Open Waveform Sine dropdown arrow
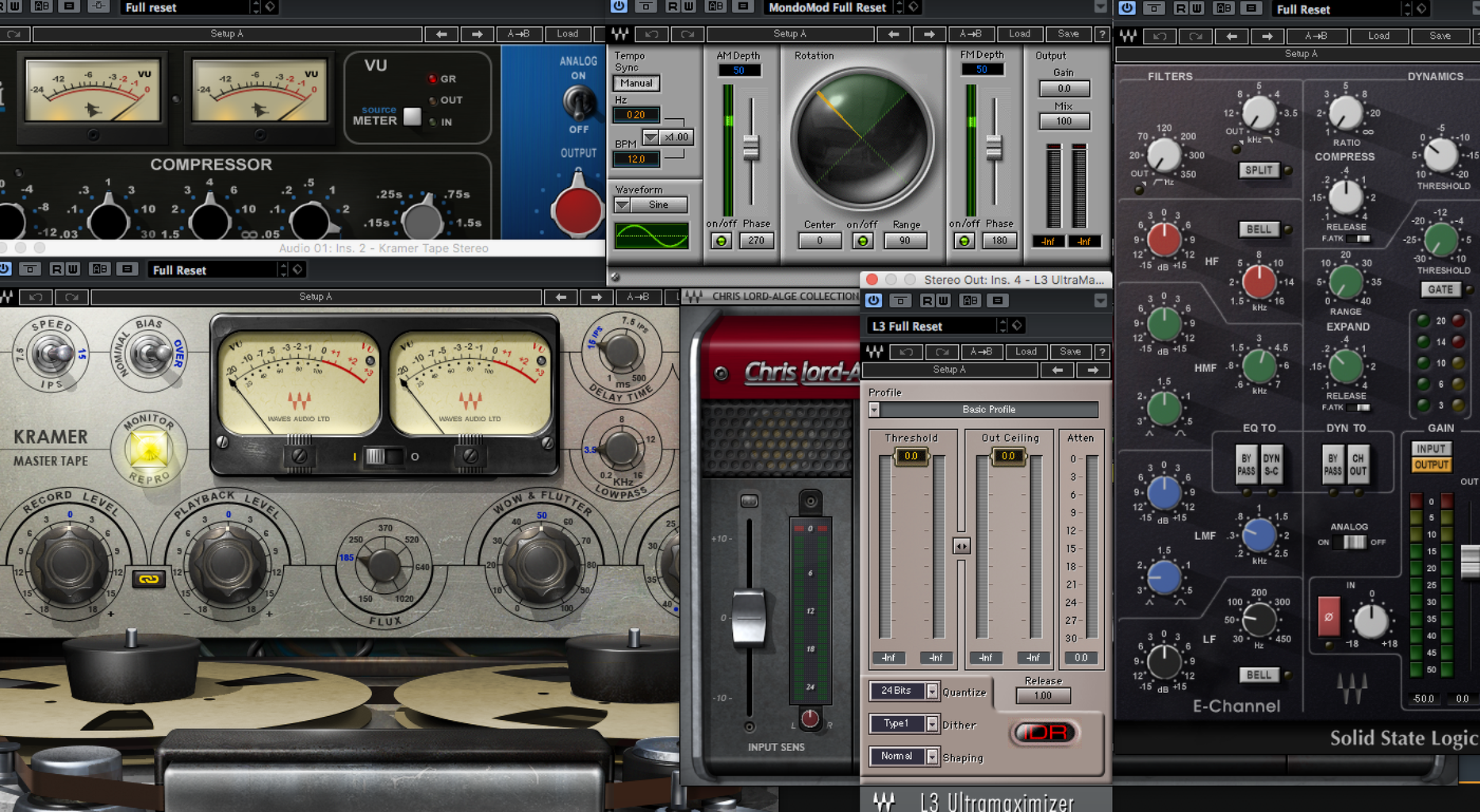The width and height of the screenshot is (1480, 812). (623, 205)
